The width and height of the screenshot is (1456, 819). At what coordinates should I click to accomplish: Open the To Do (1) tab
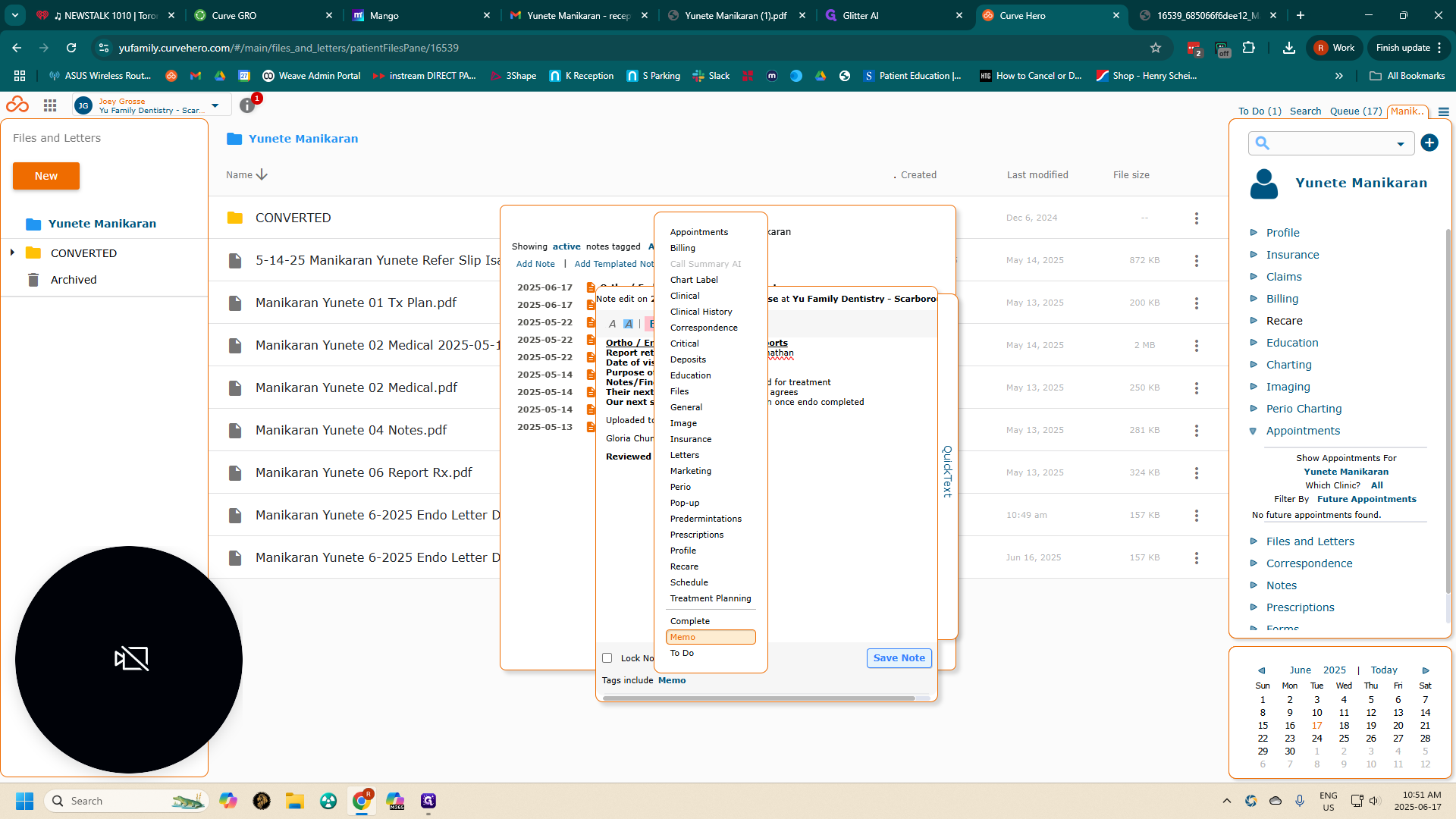click(1260, 111)
